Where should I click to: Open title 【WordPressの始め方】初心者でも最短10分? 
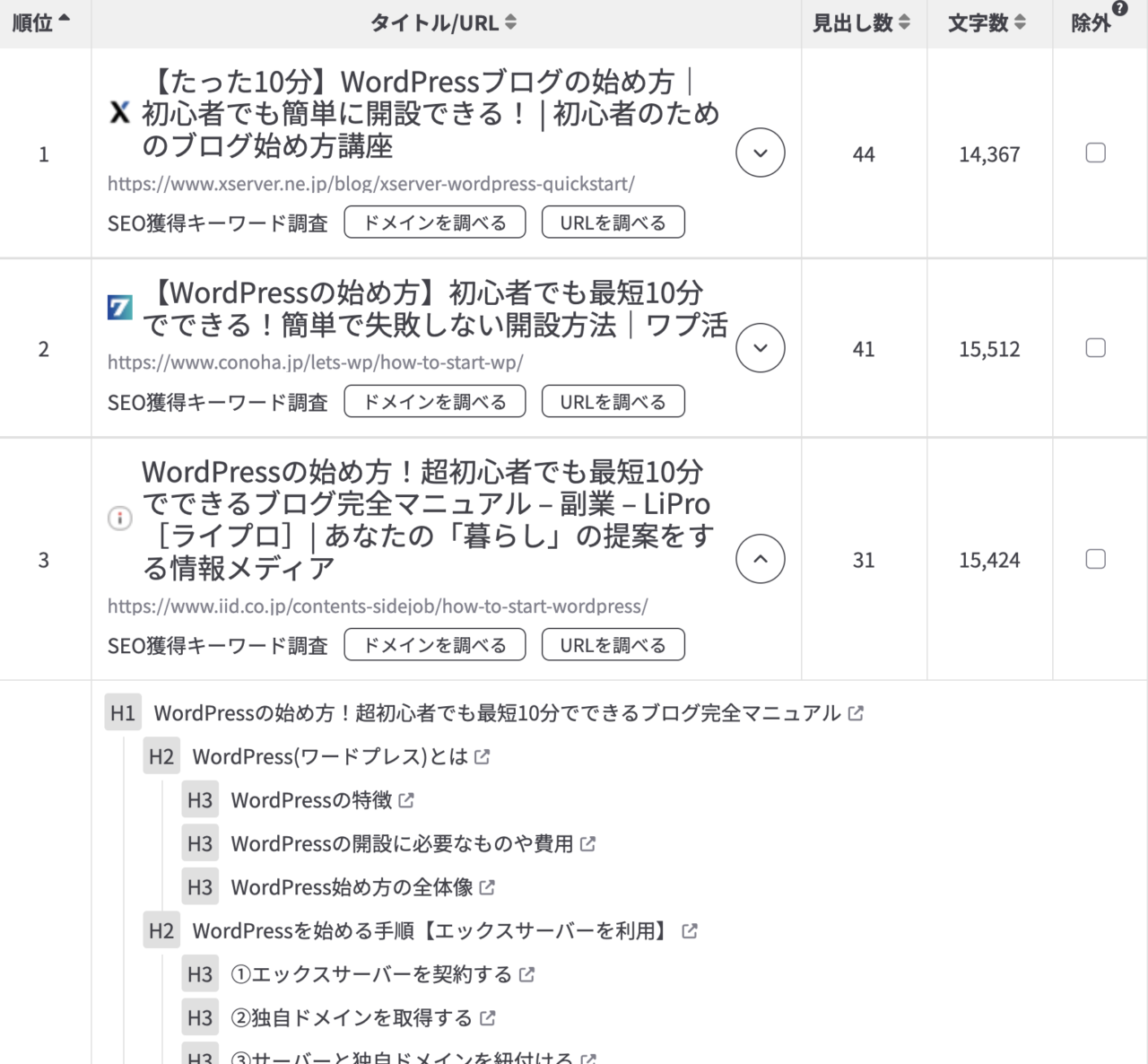click(435, 309)
